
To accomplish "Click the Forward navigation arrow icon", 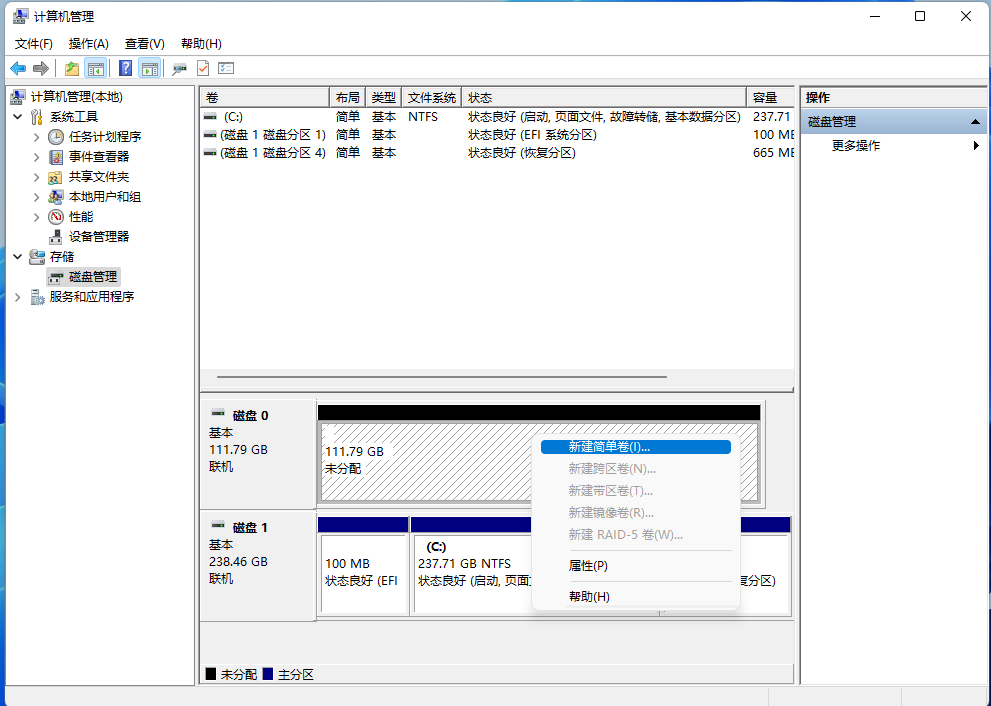I will [x=40, y=68].
